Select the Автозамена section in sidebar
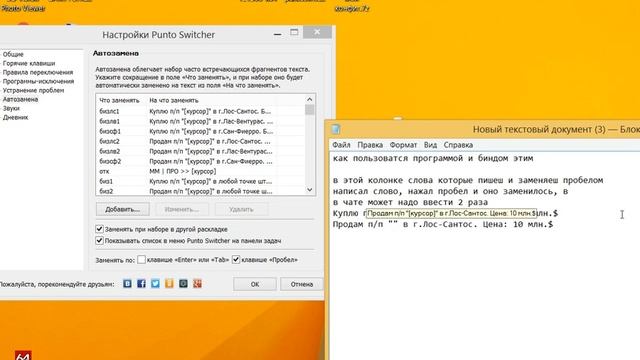The width and height of the screenshot is (640, 360). 20,99
